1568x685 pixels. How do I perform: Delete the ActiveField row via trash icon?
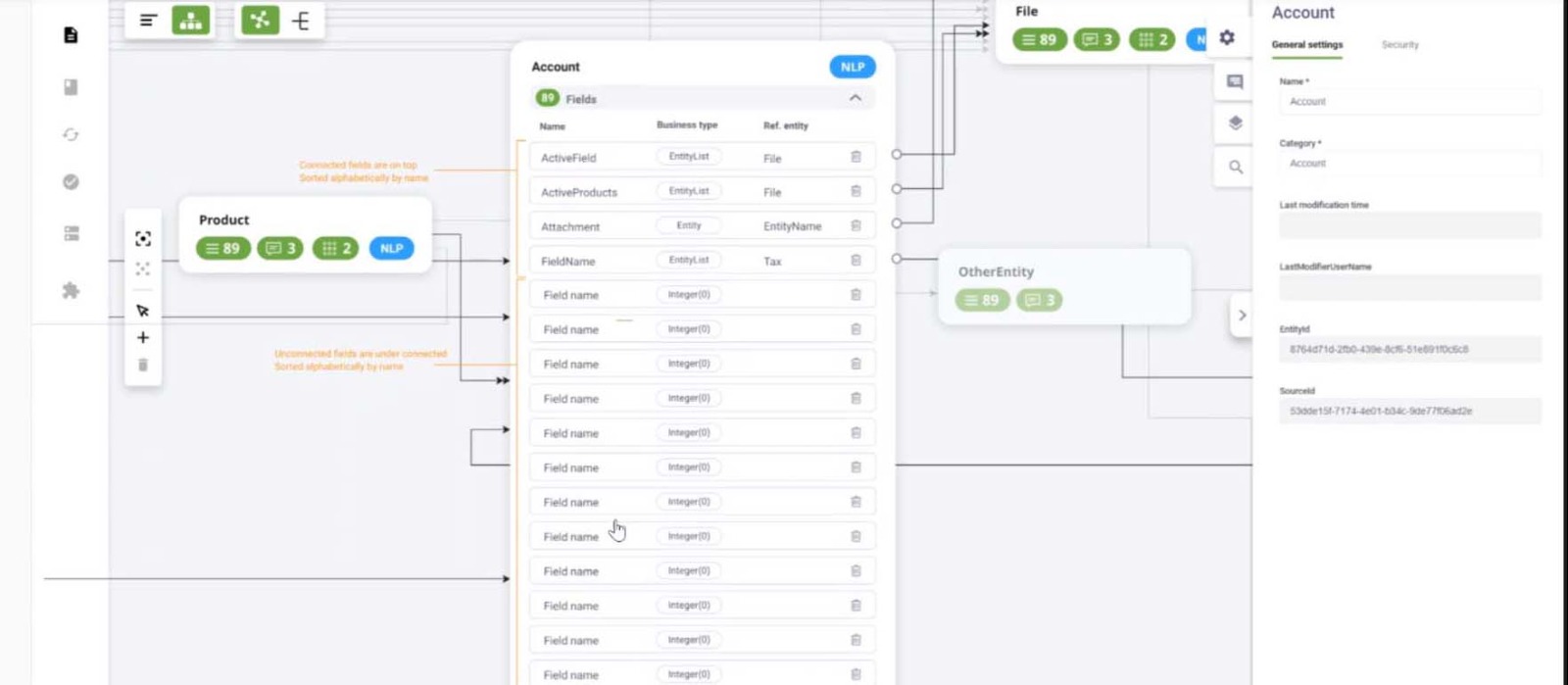coord(856,157)
